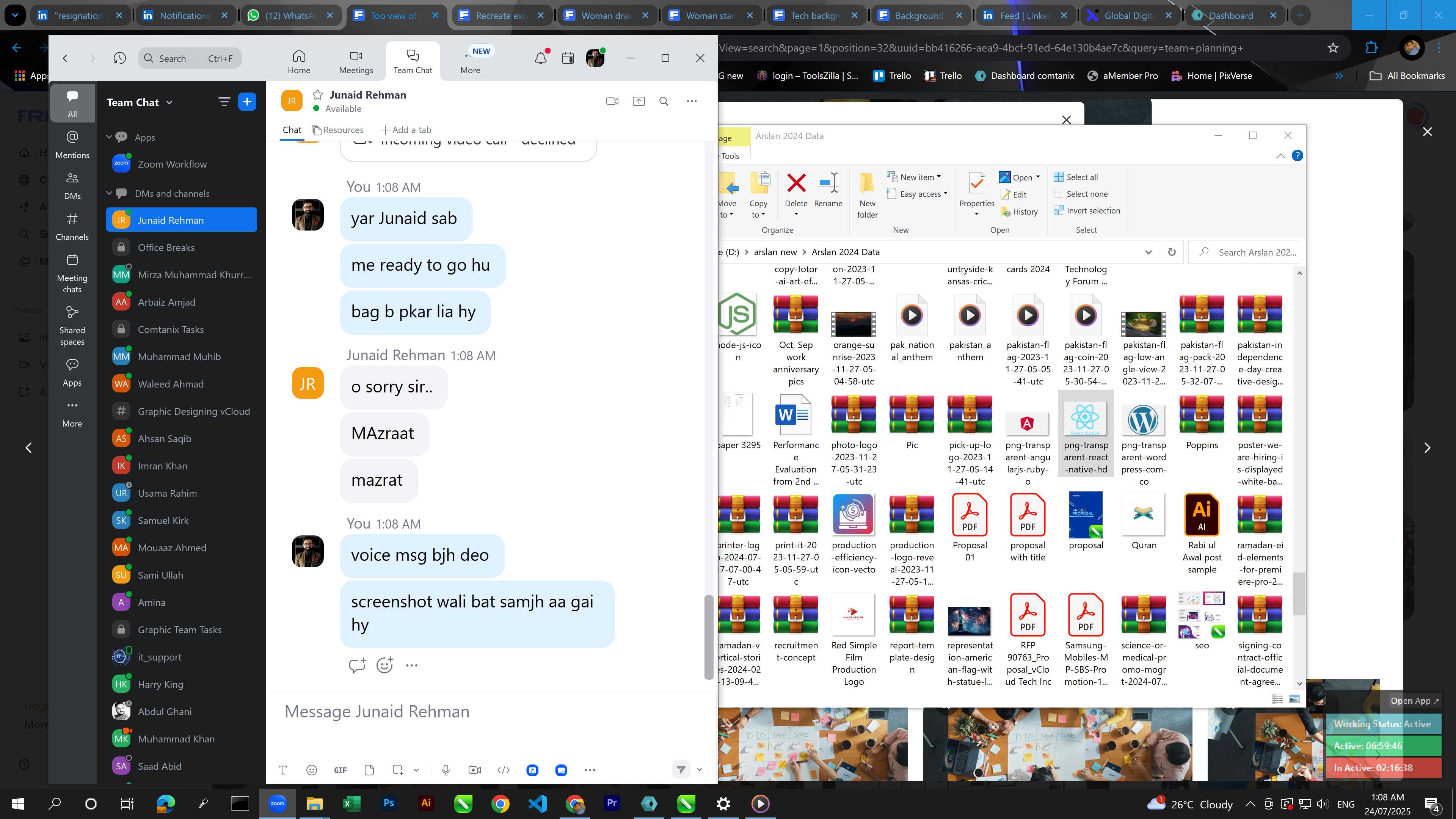Click the share screen icon in chat header
This screenshot has height=819, width=1456.
click(x=639, y=101)
